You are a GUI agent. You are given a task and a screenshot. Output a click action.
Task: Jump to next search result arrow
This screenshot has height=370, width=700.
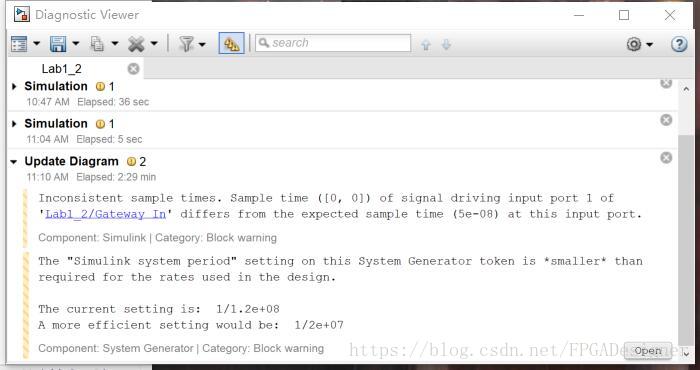(x=446, y=44)
